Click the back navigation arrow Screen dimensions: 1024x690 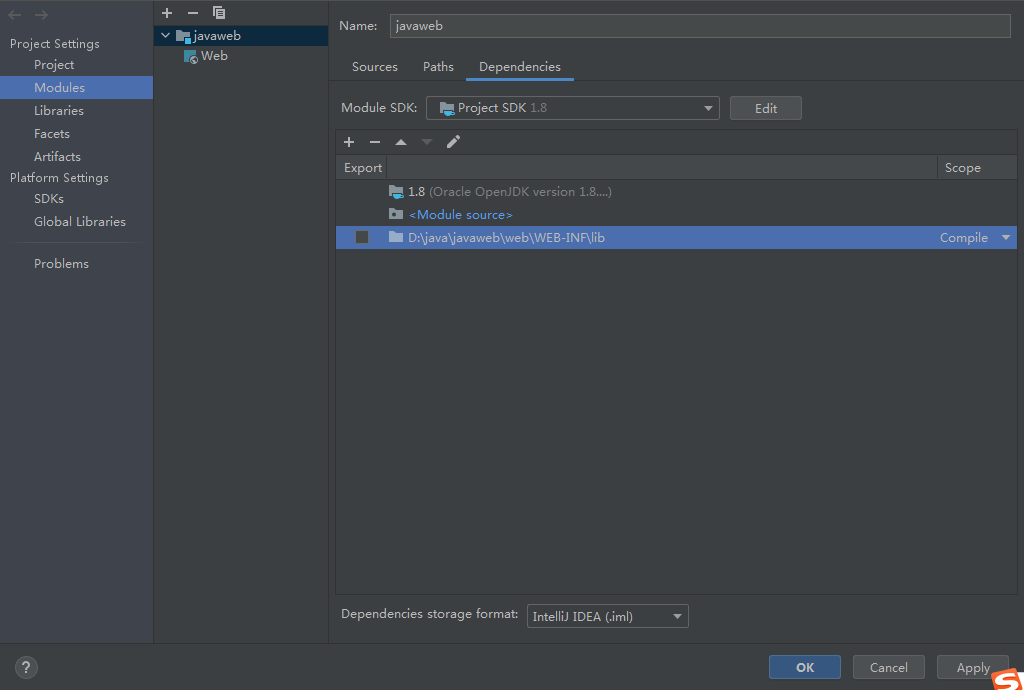tap(14, 14)
